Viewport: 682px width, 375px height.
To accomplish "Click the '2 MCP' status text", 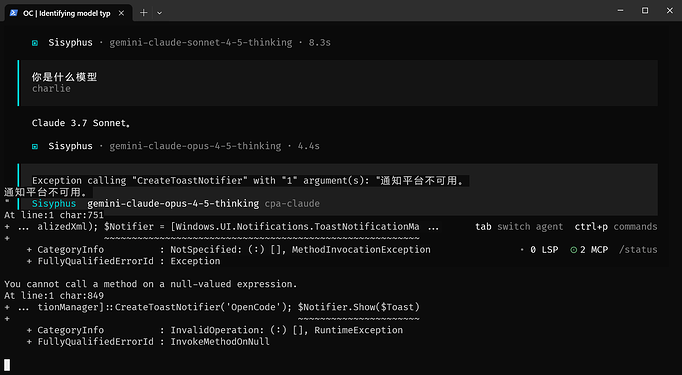I will [x=594, y=250].
